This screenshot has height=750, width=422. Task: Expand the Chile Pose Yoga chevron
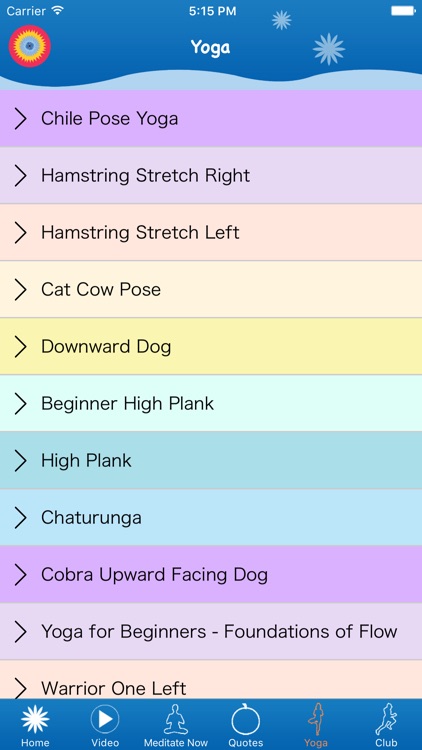click(21, 119)
